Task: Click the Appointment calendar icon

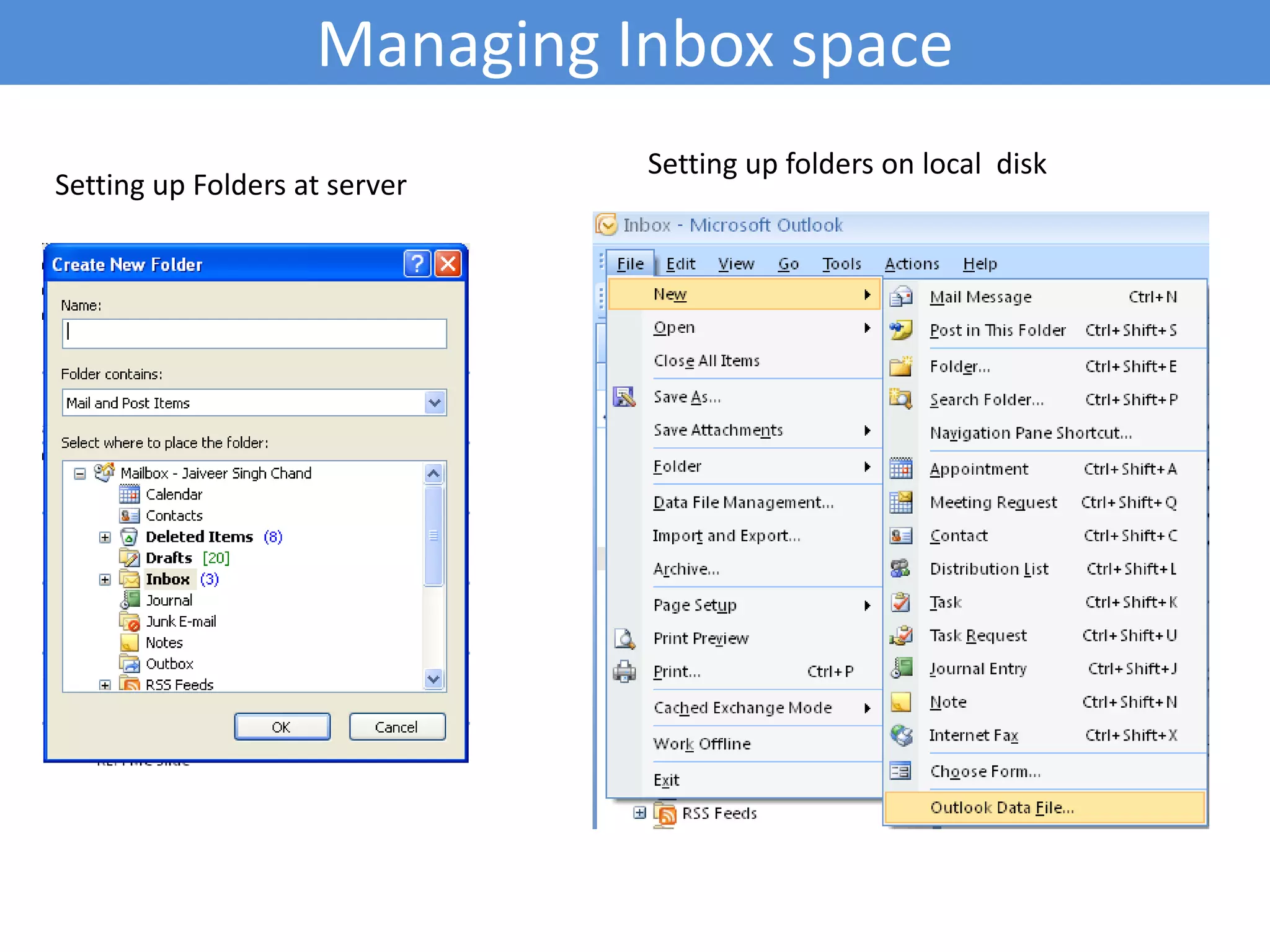Action: (901, 469)
